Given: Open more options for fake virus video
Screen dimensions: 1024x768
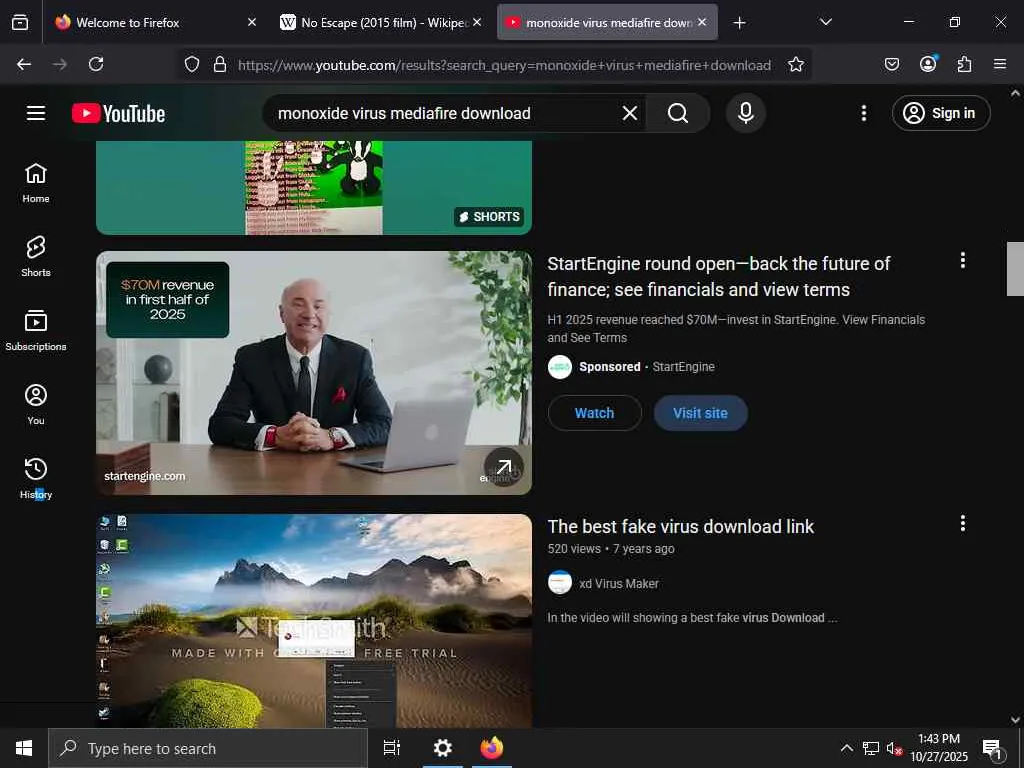Looking at the screenshot, I should (x=963, y=523).
